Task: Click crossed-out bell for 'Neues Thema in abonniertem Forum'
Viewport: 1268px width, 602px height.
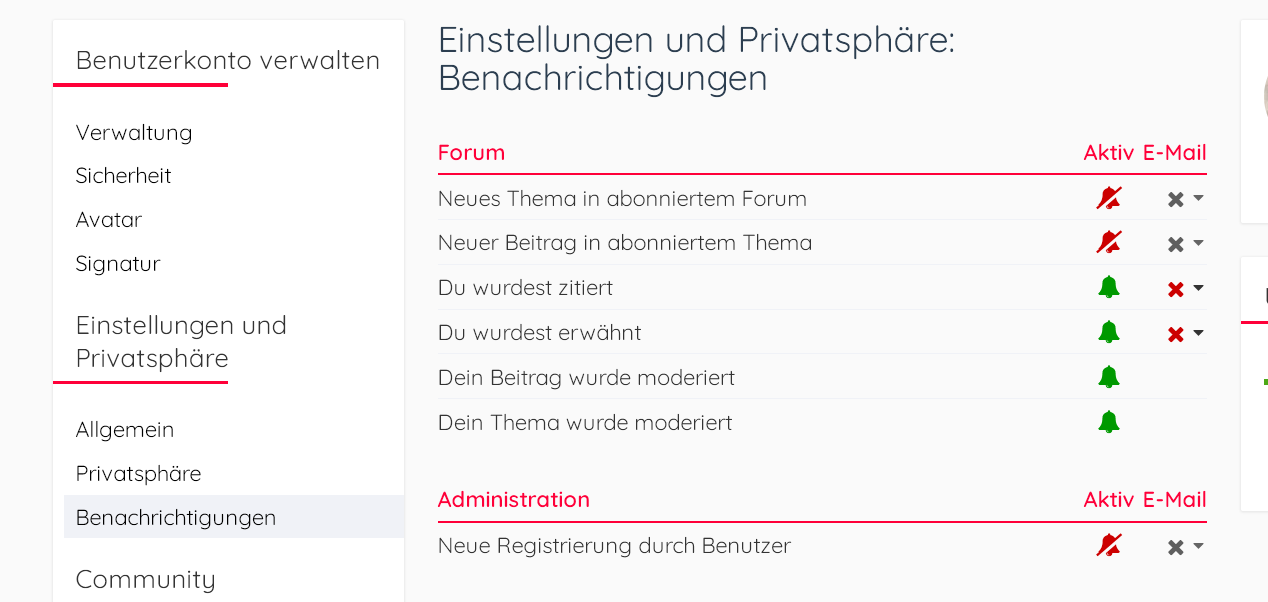Action: 1108,198
